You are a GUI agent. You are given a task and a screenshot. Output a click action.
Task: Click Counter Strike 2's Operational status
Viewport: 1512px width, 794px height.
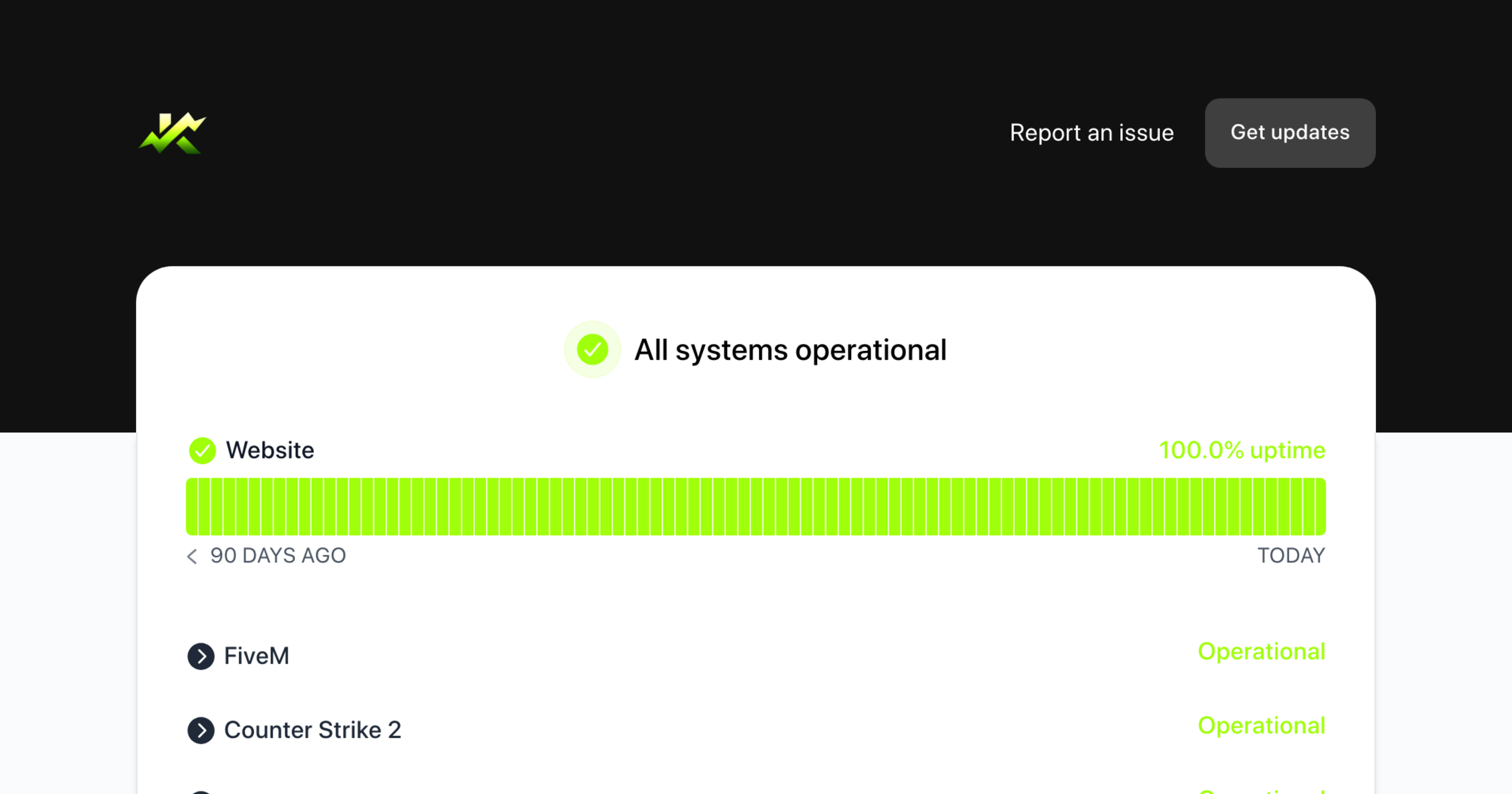[1261, 726]
